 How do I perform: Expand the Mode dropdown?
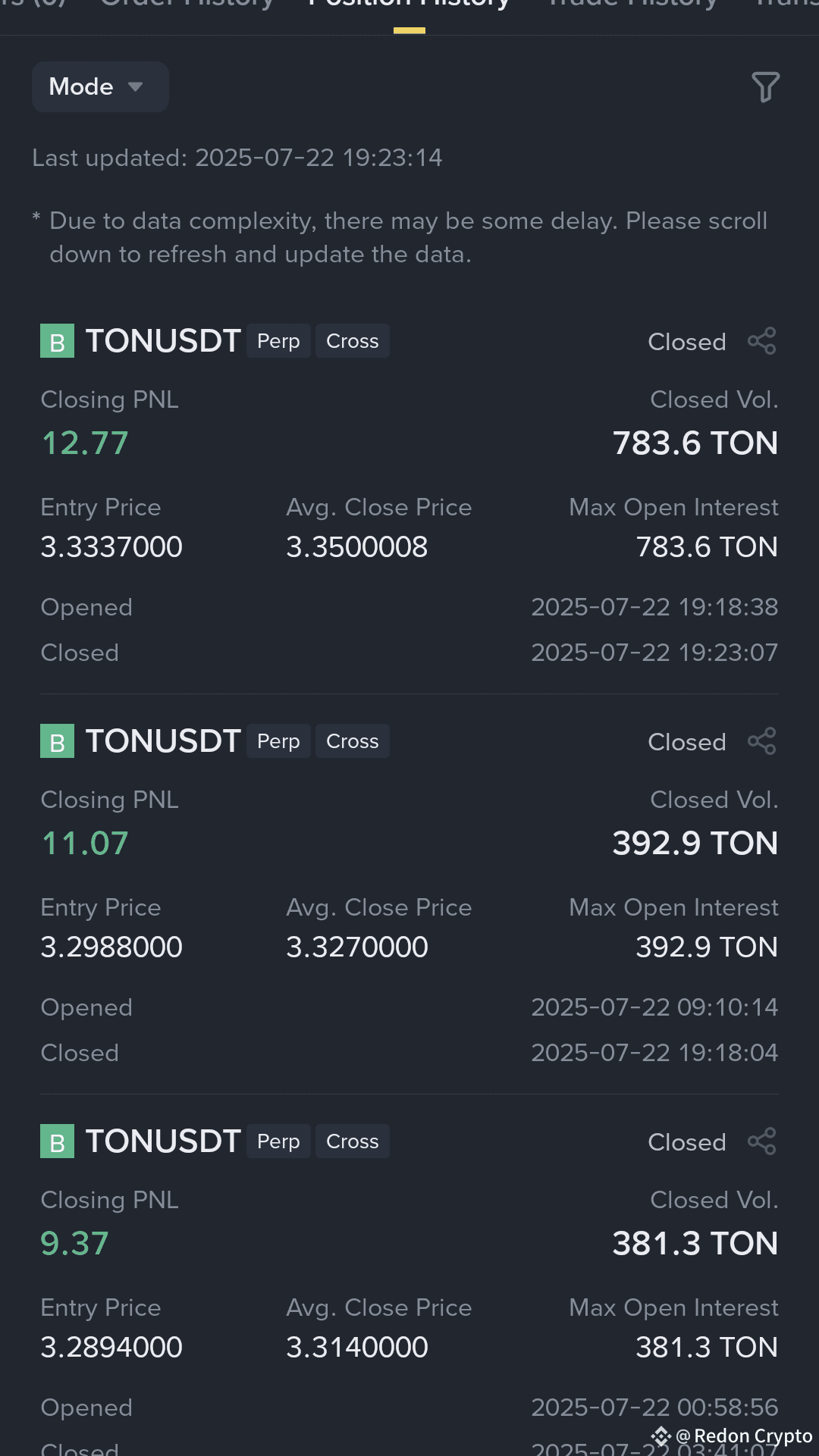100,86
